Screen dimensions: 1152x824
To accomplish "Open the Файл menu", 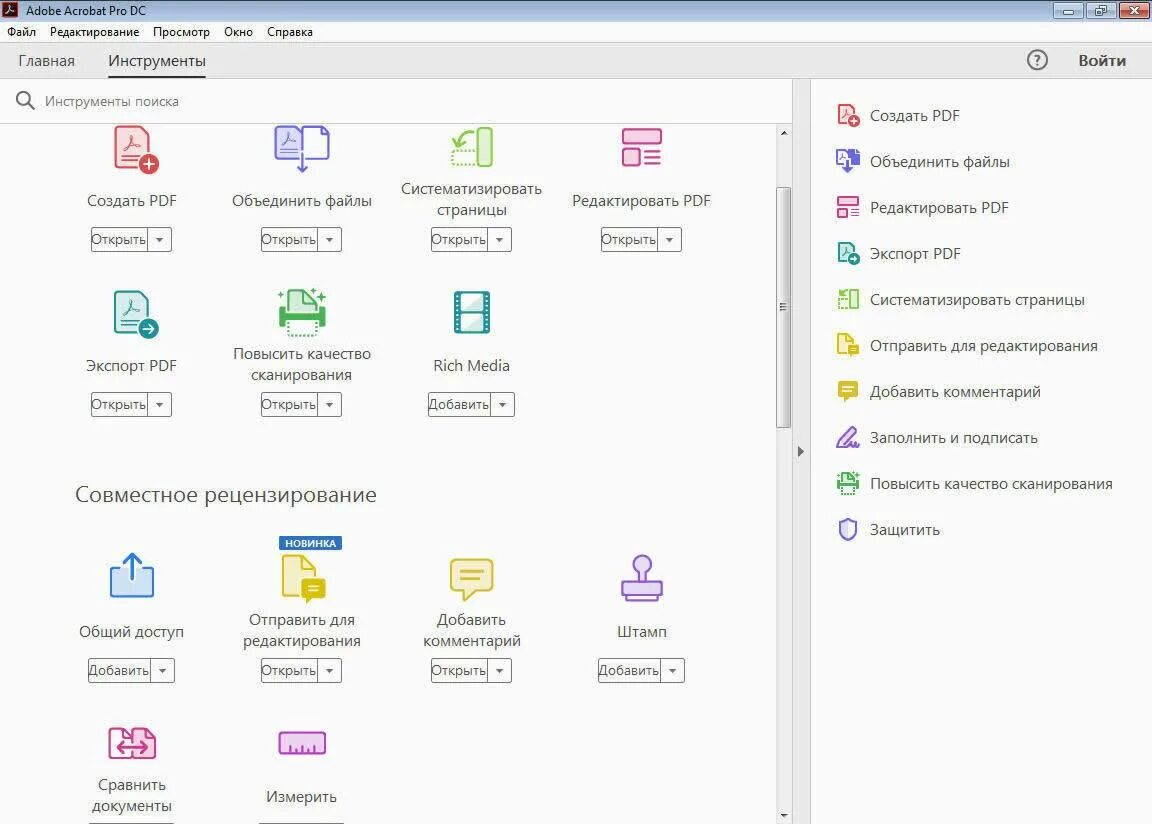I will pyautogui.click(x=21, y=32).
